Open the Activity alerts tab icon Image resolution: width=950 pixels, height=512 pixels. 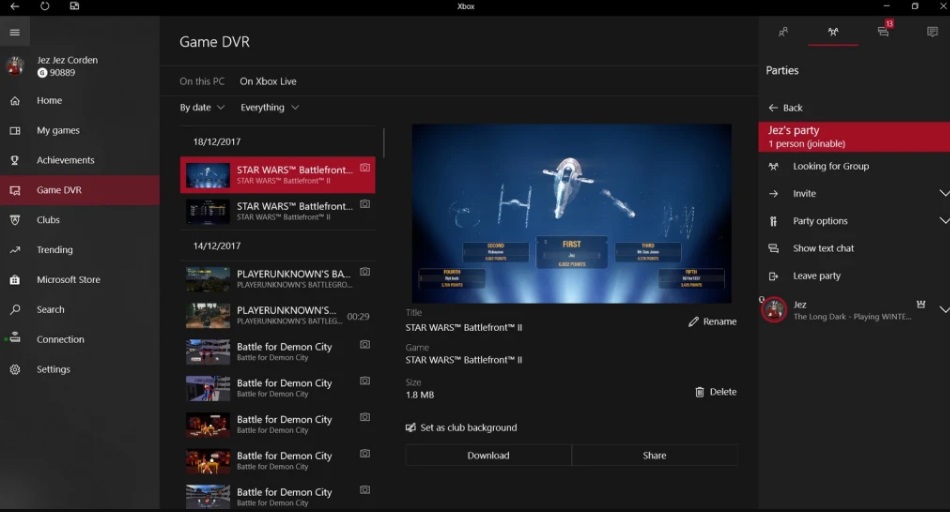point(932,32)
